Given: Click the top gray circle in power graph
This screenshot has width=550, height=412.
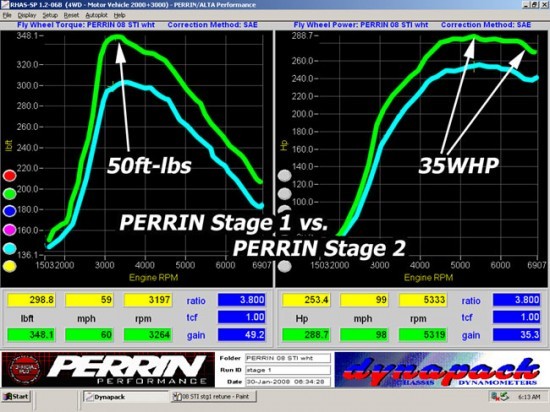Looking at the screenshot, I should 284,176.
